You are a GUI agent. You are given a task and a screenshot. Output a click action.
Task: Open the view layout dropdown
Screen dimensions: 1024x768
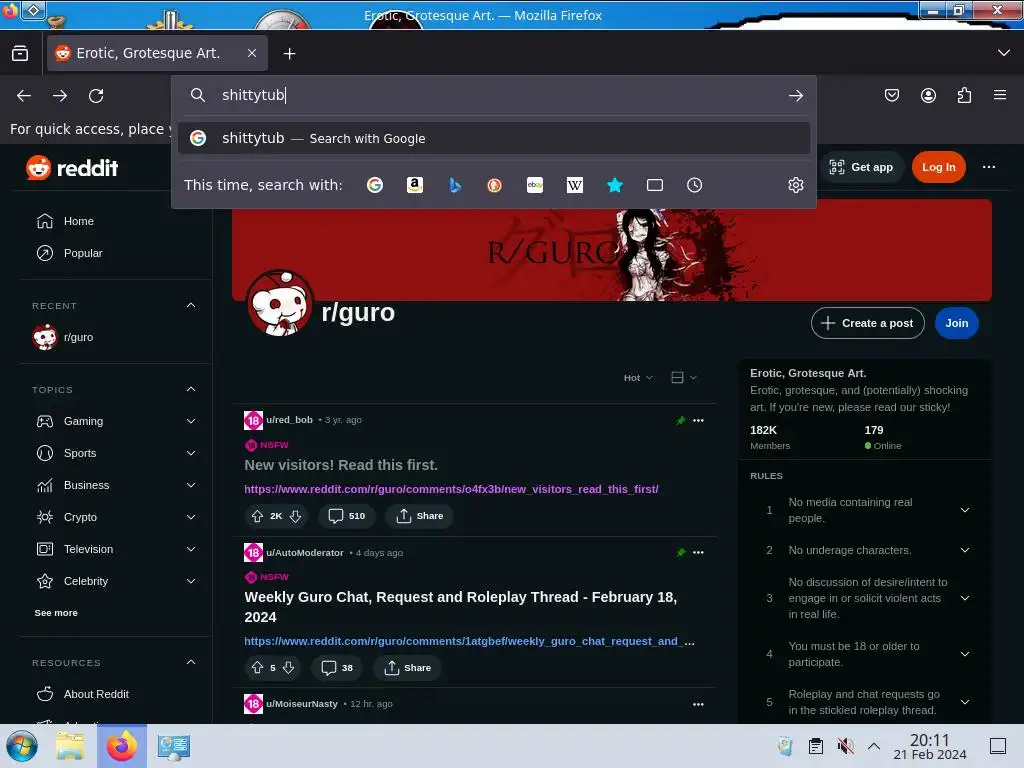[684, 377]
